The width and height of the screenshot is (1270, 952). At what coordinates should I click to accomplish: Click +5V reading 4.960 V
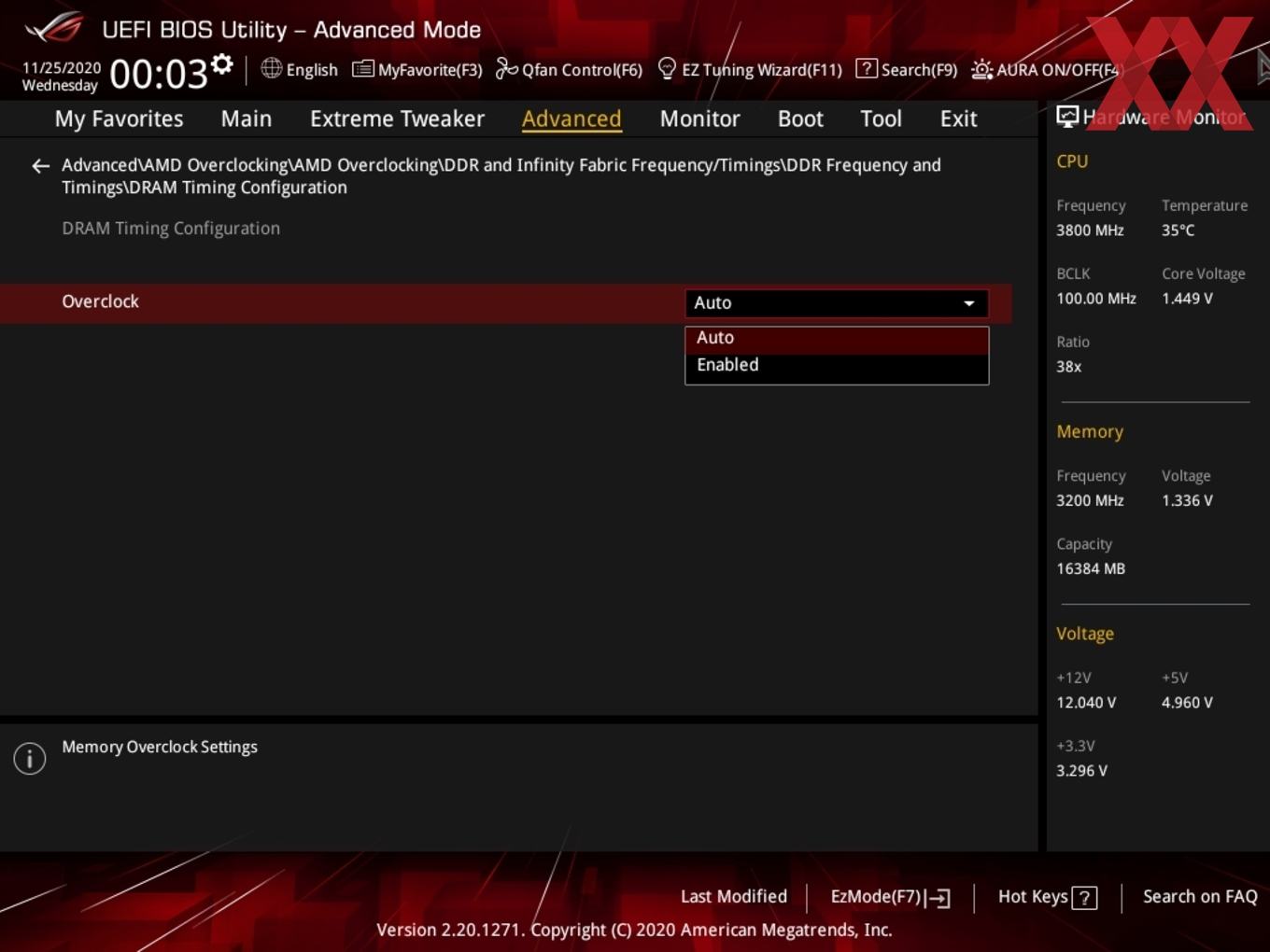pyautogui.click(x=1187, y=702)
